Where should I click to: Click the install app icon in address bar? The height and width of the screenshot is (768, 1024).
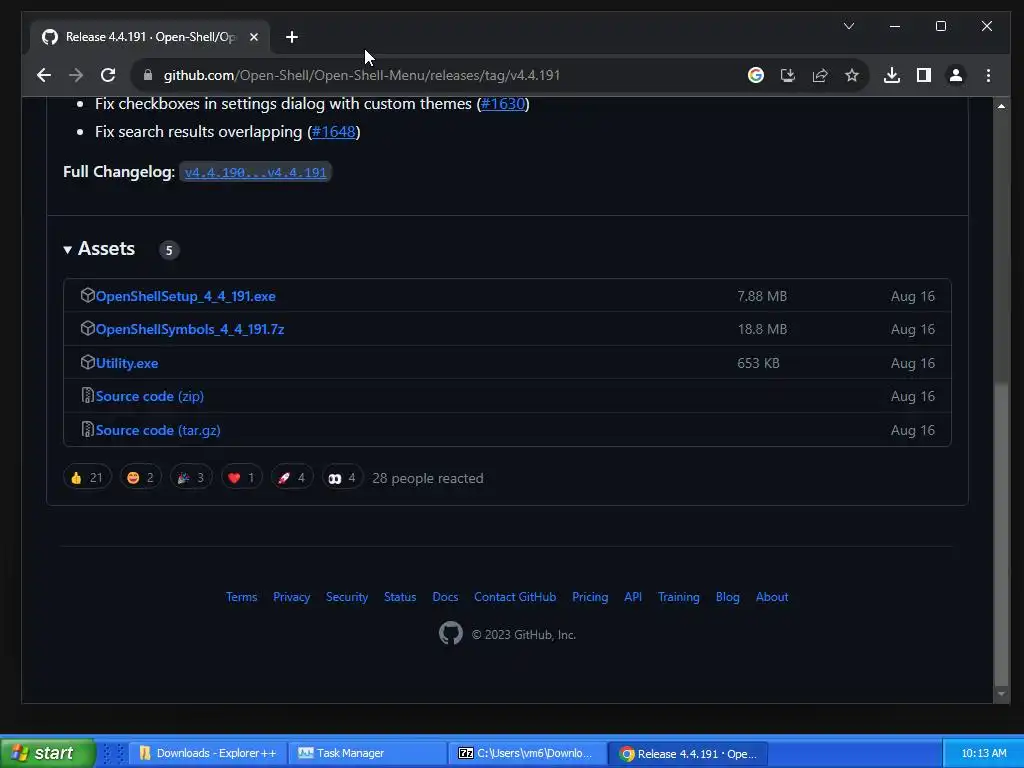click(788, 75)
